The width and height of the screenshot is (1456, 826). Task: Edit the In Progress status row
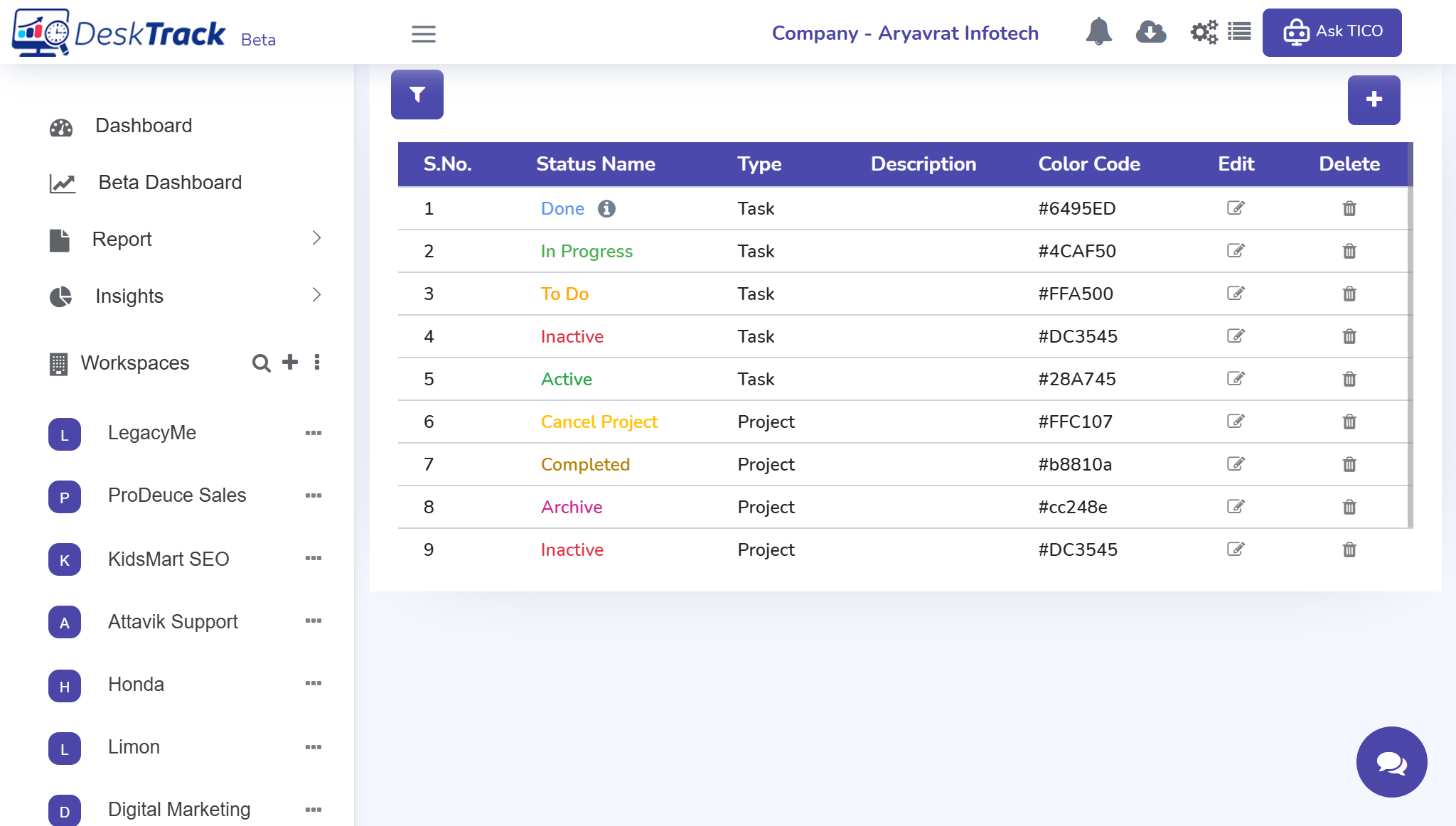(x=1236, y=251)
